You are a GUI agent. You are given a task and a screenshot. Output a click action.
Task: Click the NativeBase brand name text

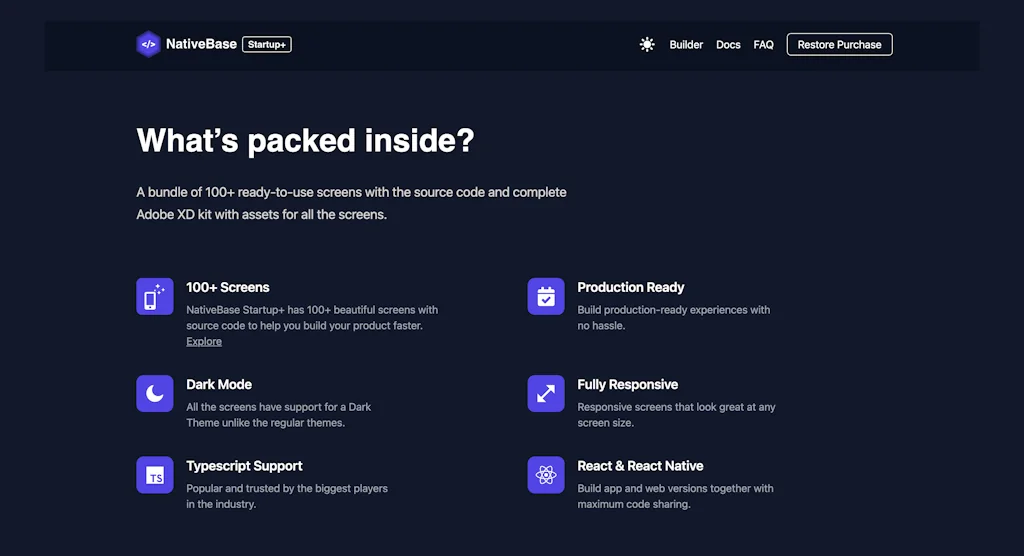click(x=201, y=44)
